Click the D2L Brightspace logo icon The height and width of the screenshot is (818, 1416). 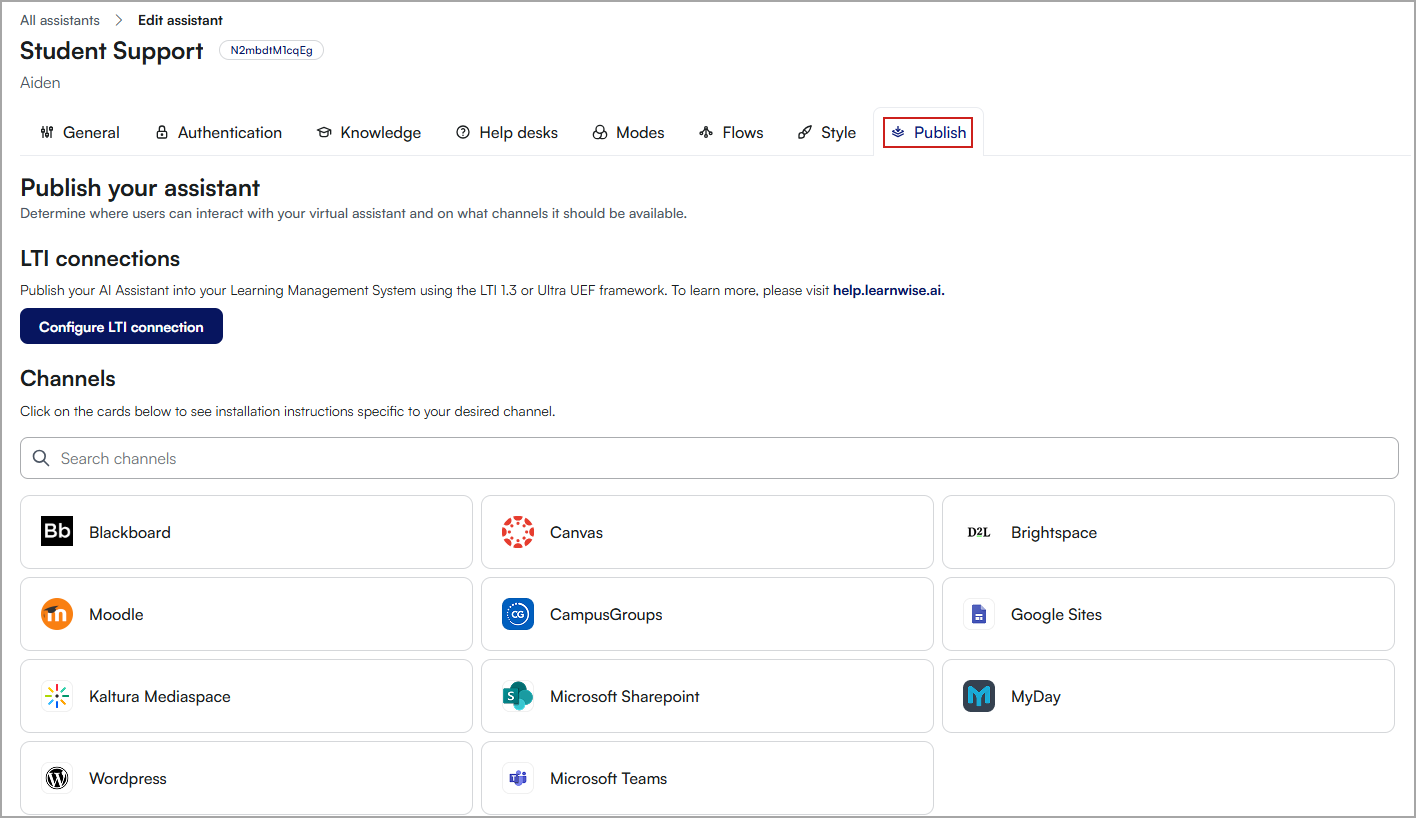979,532
